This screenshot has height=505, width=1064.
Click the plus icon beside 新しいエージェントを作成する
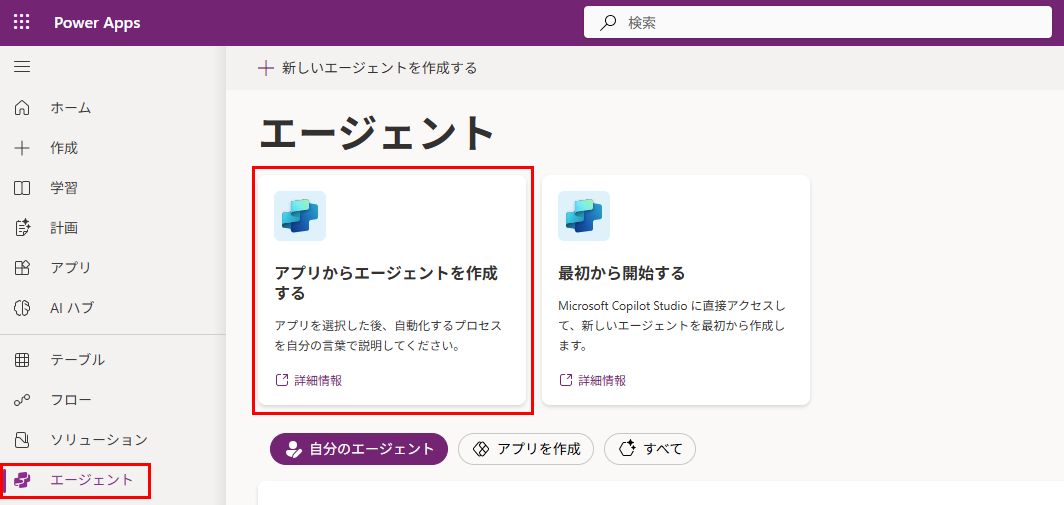[266, 68]
